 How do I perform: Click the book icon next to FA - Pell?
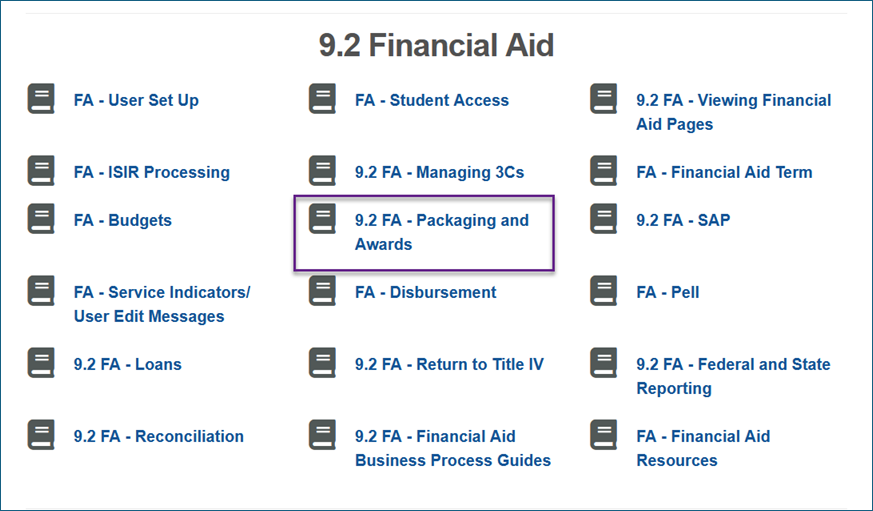tap(604, 291)
